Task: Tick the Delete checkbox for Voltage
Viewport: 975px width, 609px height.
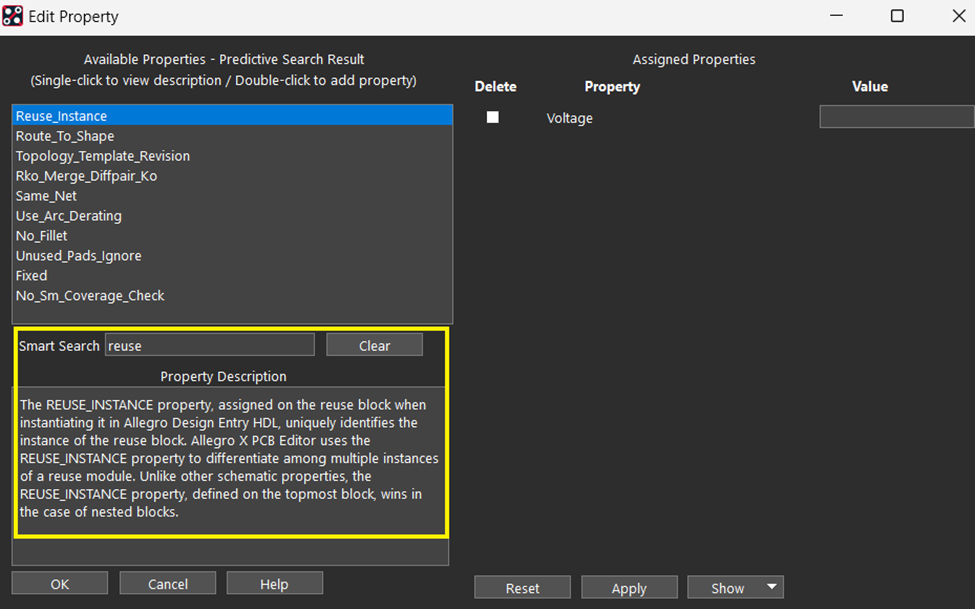Action: pyautogui.click(x=492, y=117)
